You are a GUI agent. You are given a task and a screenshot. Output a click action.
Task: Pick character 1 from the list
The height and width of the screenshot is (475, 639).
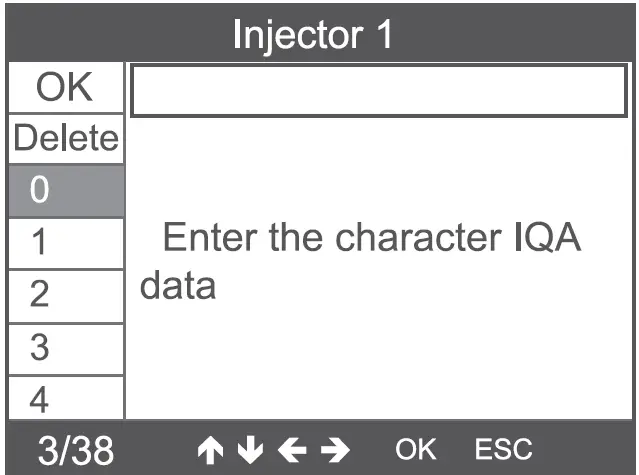pos(64,243)
